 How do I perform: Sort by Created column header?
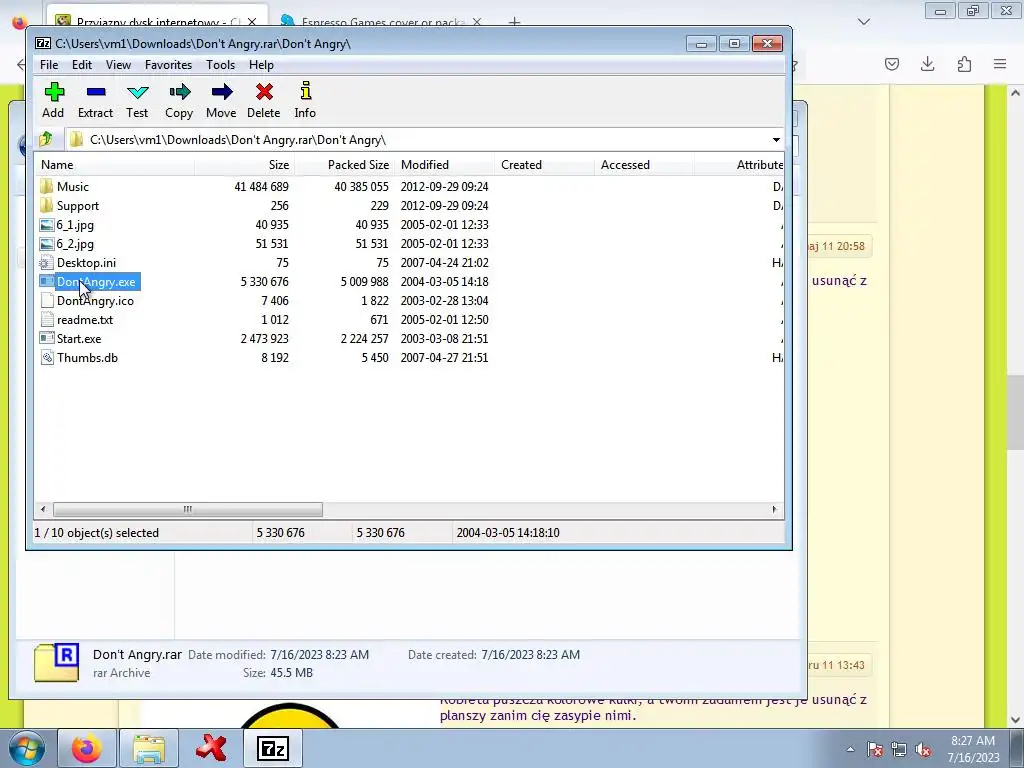coord(544,165)
